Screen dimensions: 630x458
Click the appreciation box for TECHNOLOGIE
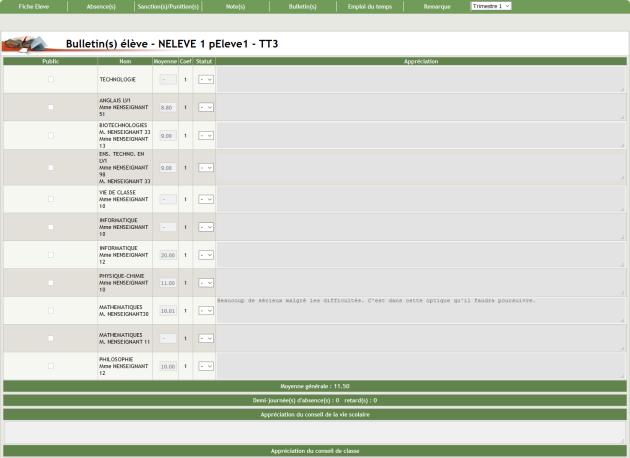[420, 79]
